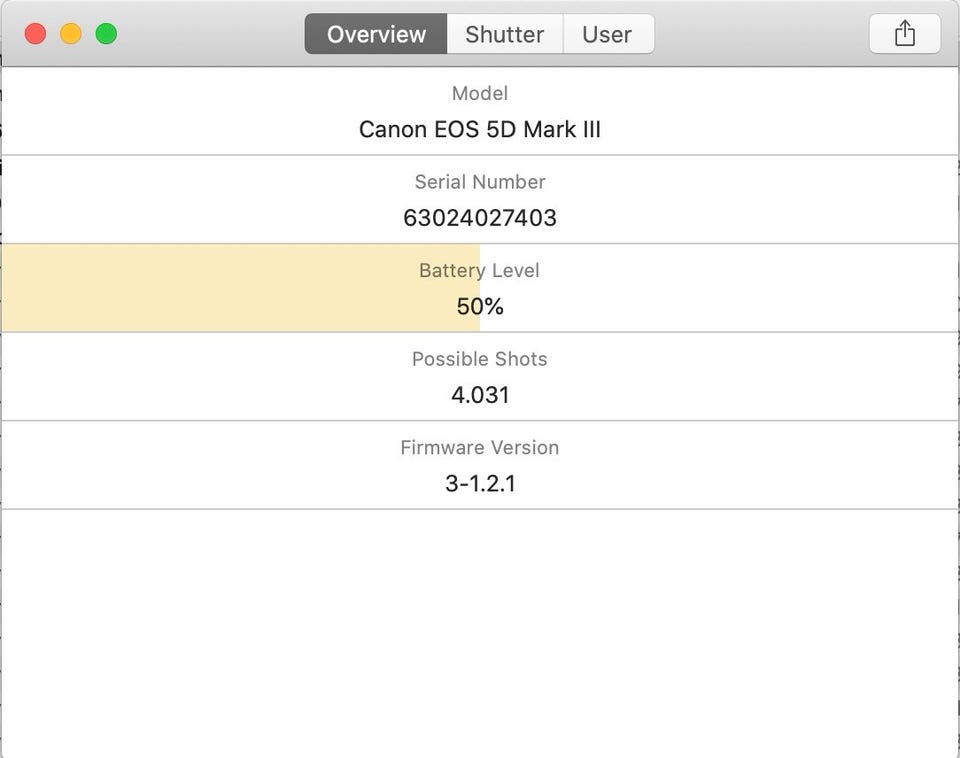Click the 50% battery value
This screenshot has width=960, height=758.
[480, 307]
